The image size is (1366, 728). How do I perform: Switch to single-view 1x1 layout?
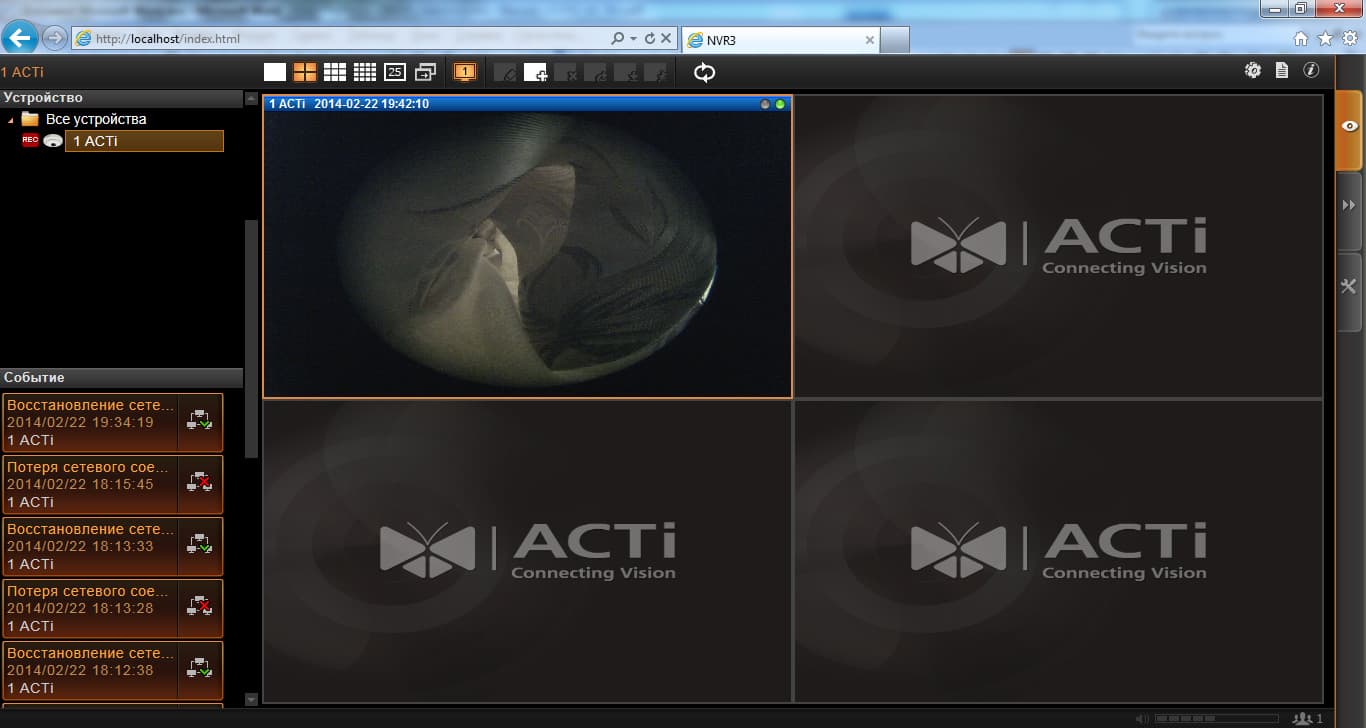[275, 72]
